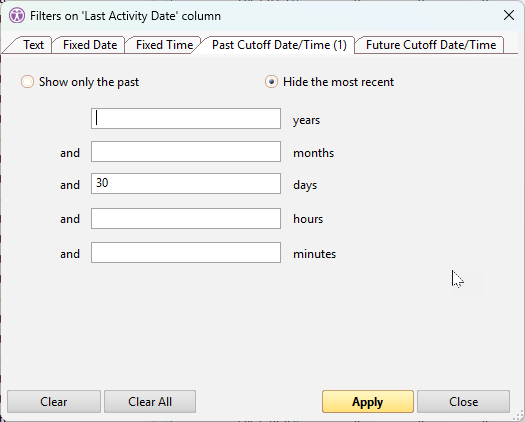Click into the months text box
Viewport: 525px width, 422px height.
click(186, 151)
